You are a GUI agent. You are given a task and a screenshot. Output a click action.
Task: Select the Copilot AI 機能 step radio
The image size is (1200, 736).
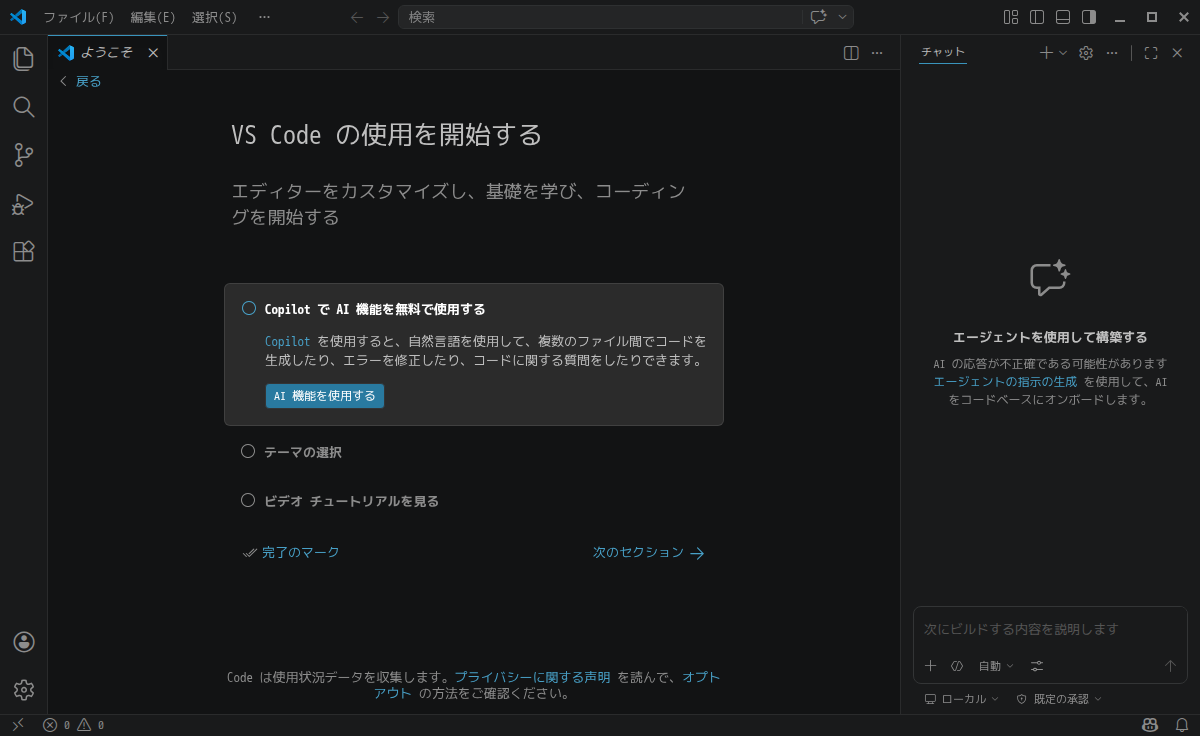pos(249,309)
